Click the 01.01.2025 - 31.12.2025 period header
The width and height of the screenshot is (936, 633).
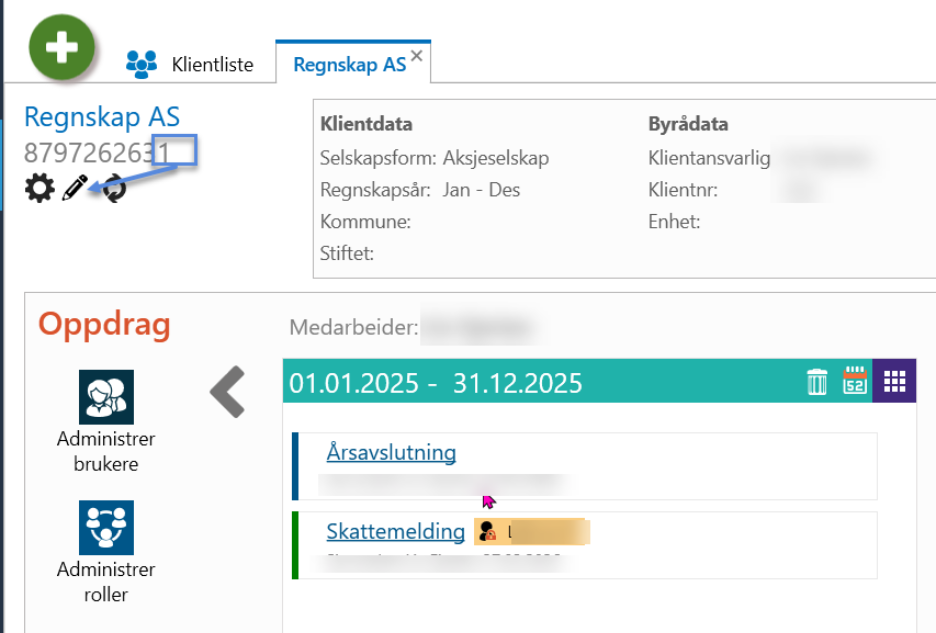[x=435, y=383]
